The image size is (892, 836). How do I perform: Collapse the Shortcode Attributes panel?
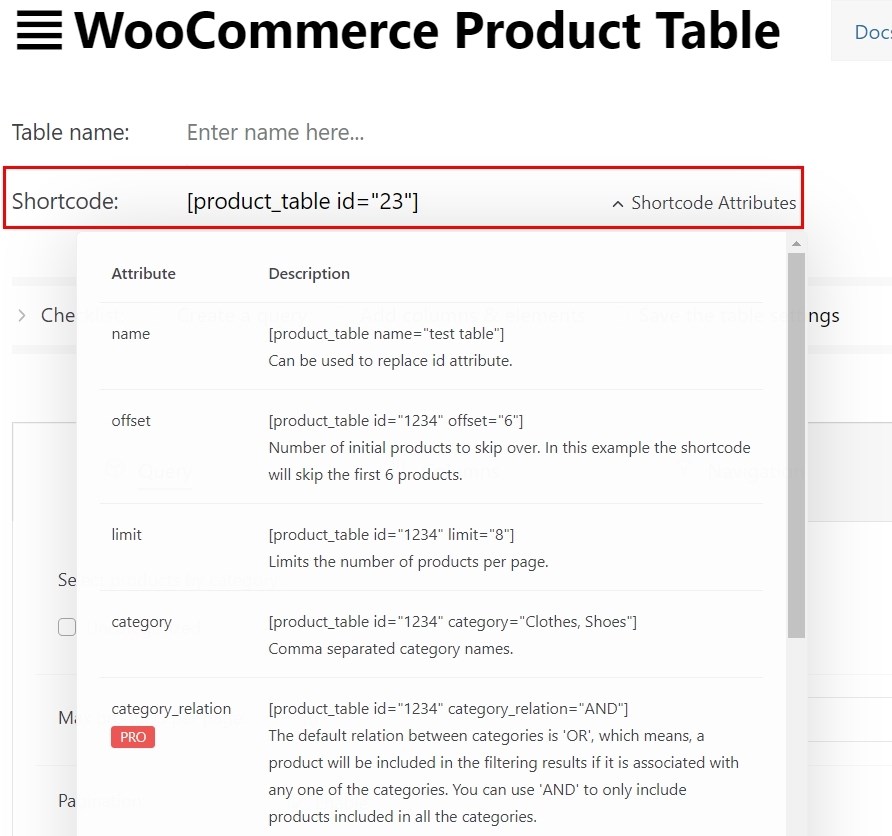[x=704, y=203]
